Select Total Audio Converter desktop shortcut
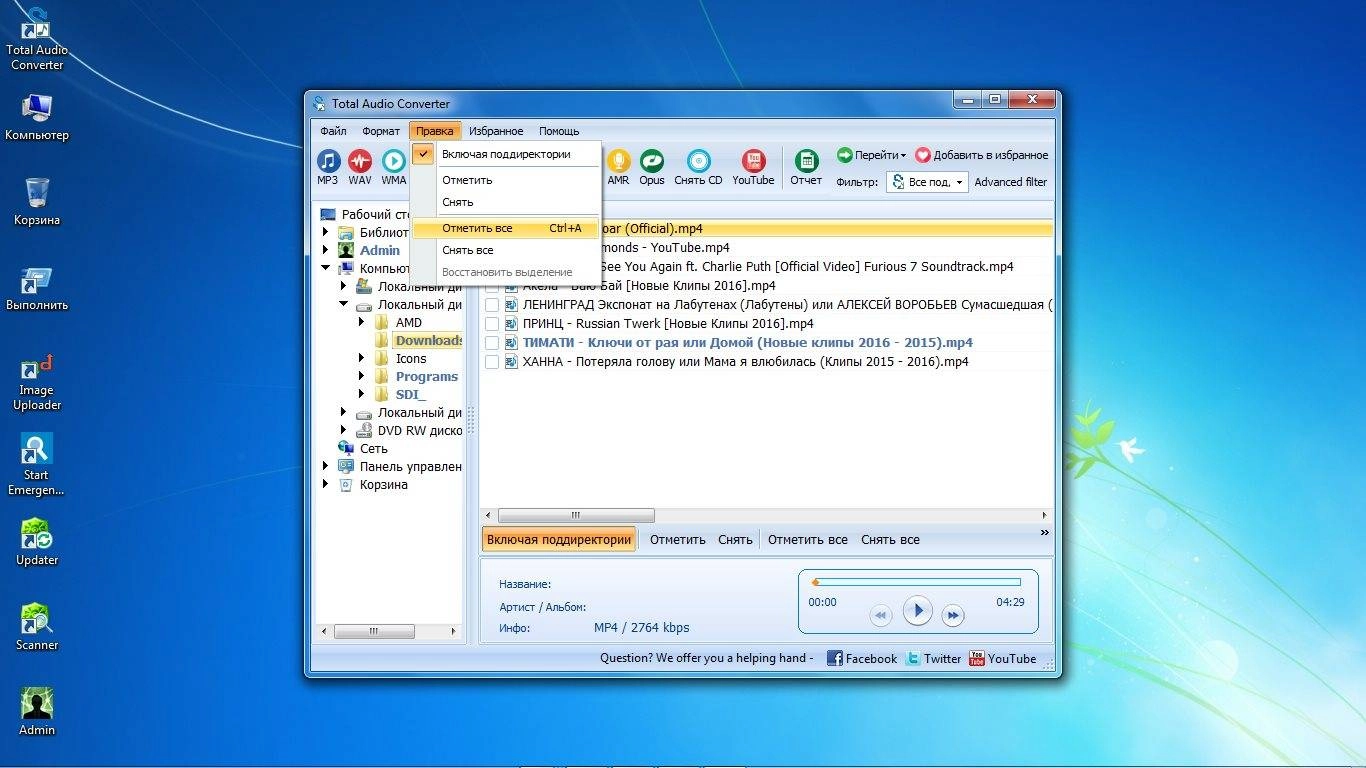Screen dimensions: 1366x768 (37, 38)
